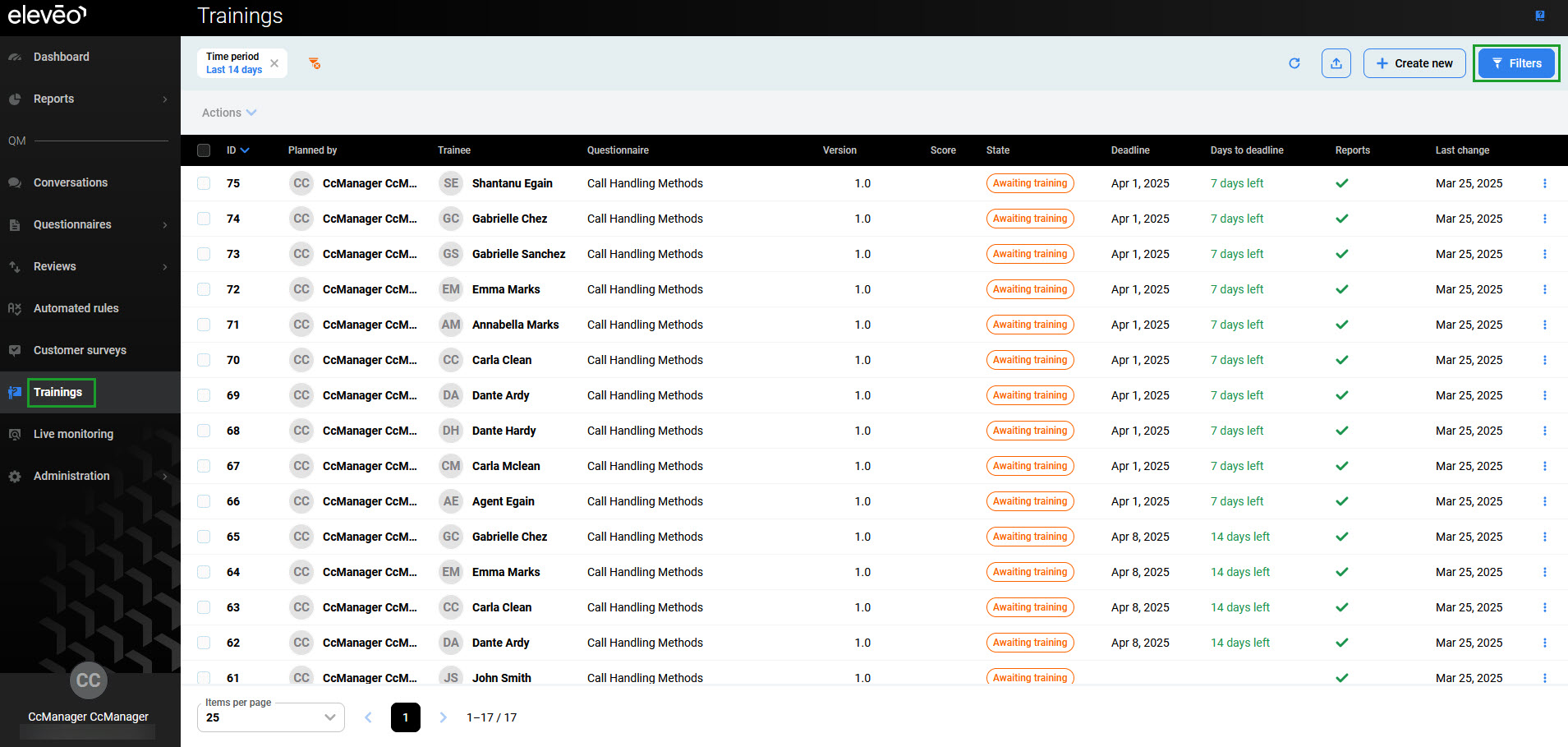Open the Items per page dropdown
The image size is (1568, 747).
(270, 717)
